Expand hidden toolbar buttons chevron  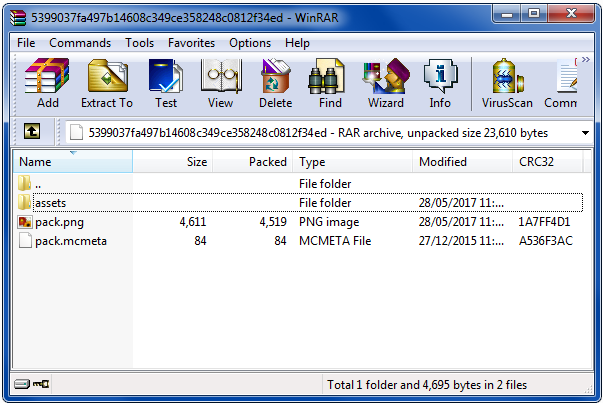click(586, 60)
